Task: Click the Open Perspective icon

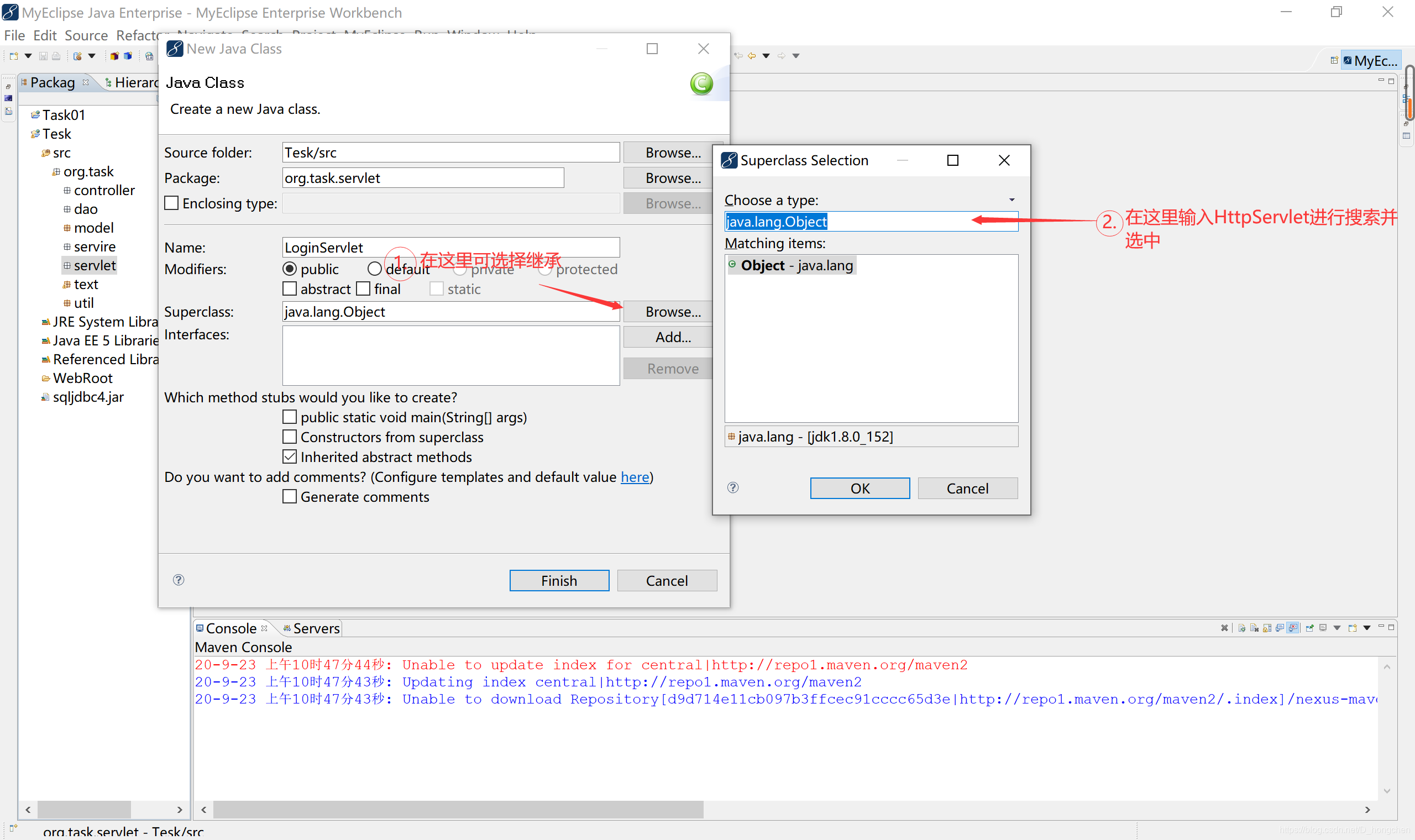Action: (x=1334, y=60)
